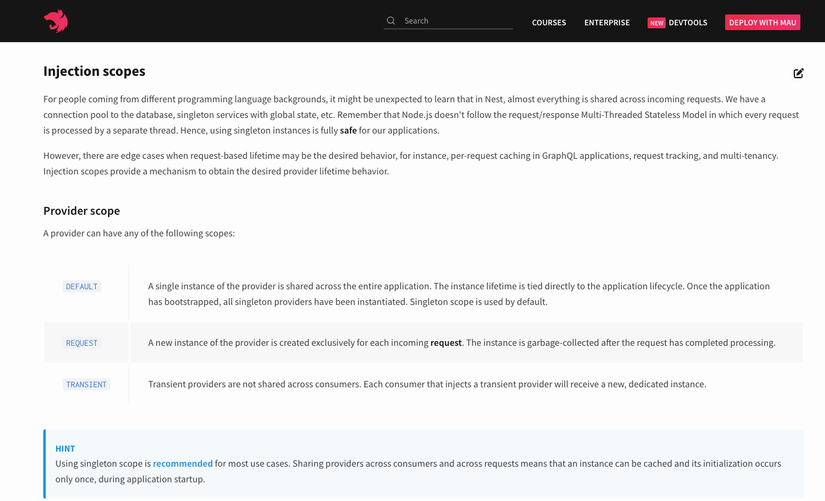This screenshot has height=501, width=825.
Task: Click the red NEW badge
Action: point(656,23)
